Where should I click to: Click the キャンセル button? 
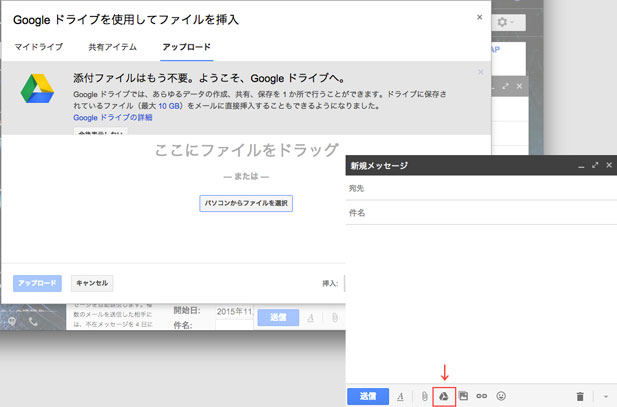click(x=92, y=283)
